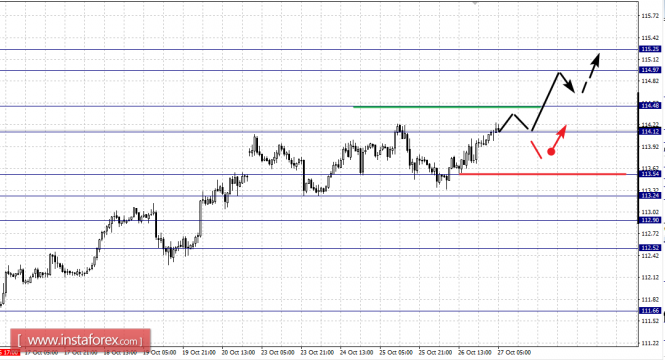
Task: Select the green horizontal line segment
Action: tap(447, 107)
